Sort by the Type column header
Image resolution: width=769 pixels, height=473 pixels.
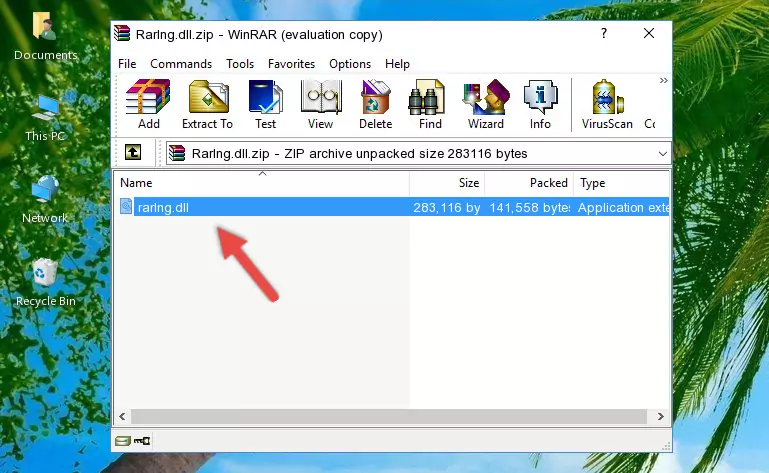[621, 183]
